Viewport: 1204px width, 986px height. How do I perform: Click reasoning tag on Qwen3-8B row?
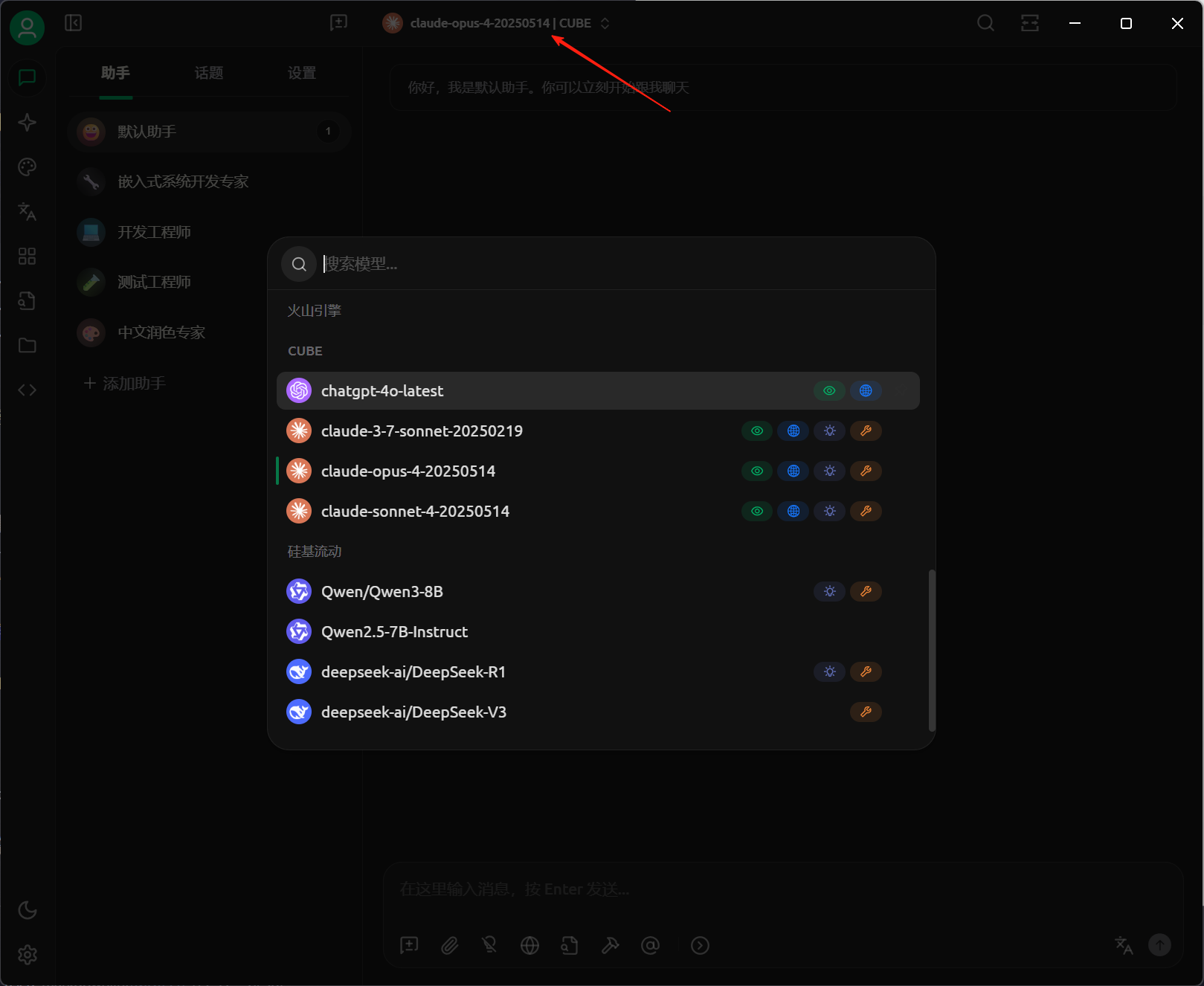point(829,591)
